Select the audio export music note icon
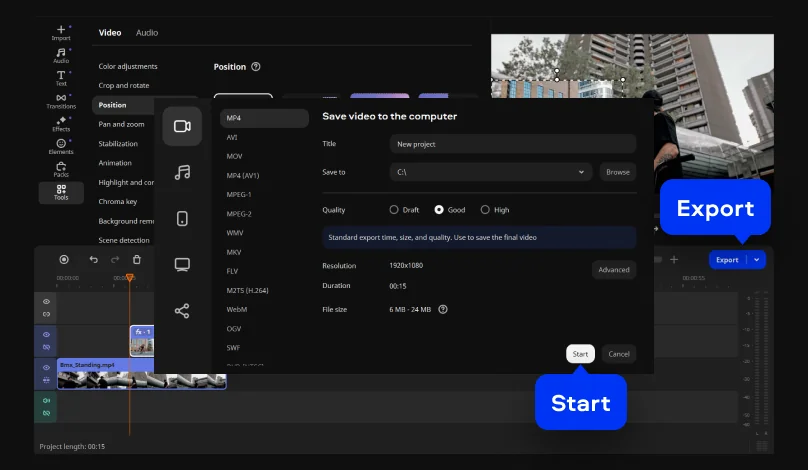 [182, 172]
